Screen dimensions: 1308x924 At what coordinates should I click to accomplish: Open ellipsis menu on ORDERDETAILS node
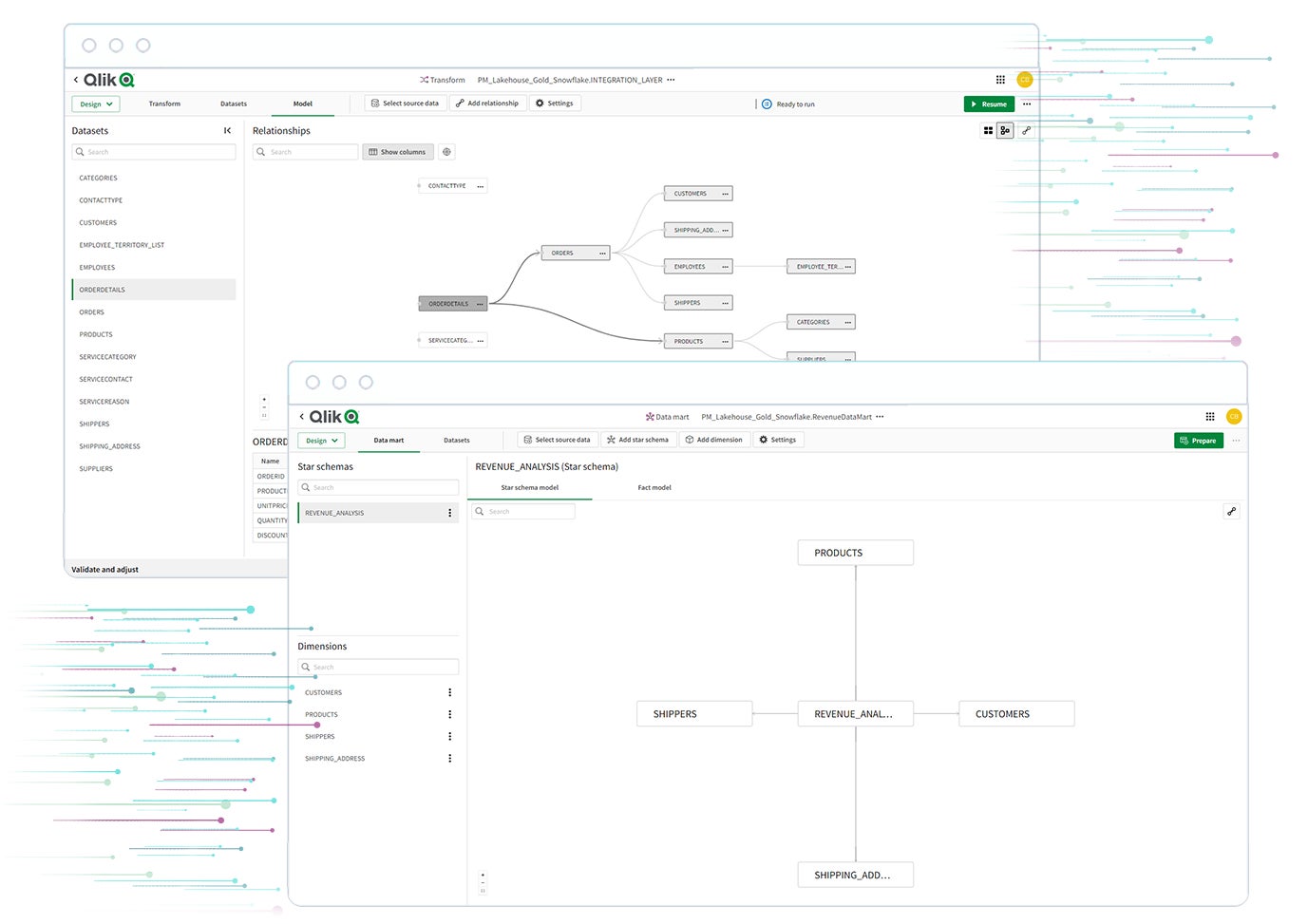(x=480, y=304)
